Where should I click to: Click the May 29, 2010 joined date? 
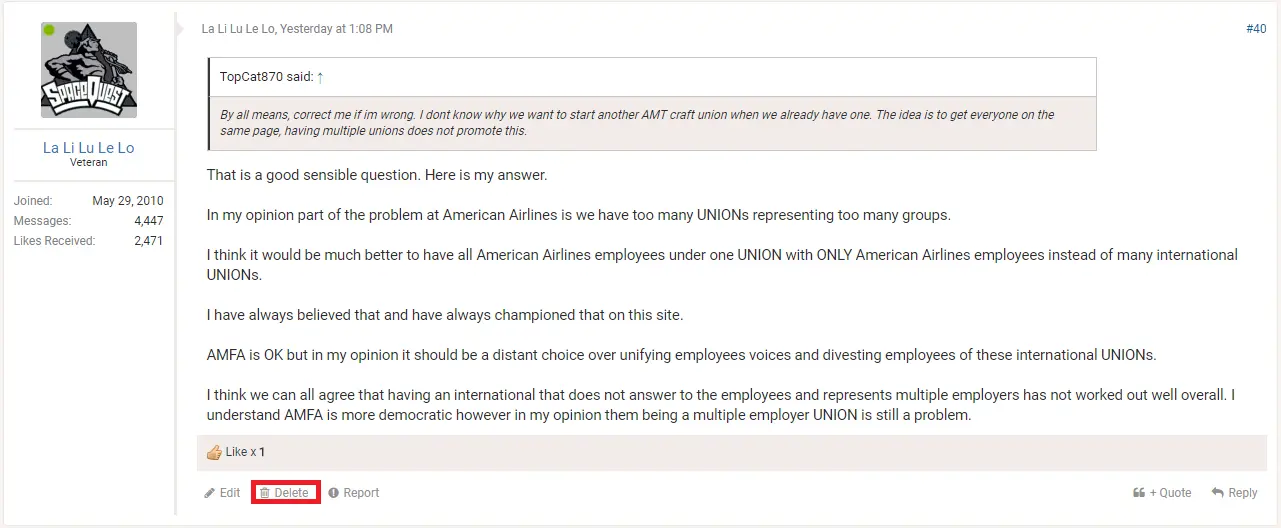(128, 201)
